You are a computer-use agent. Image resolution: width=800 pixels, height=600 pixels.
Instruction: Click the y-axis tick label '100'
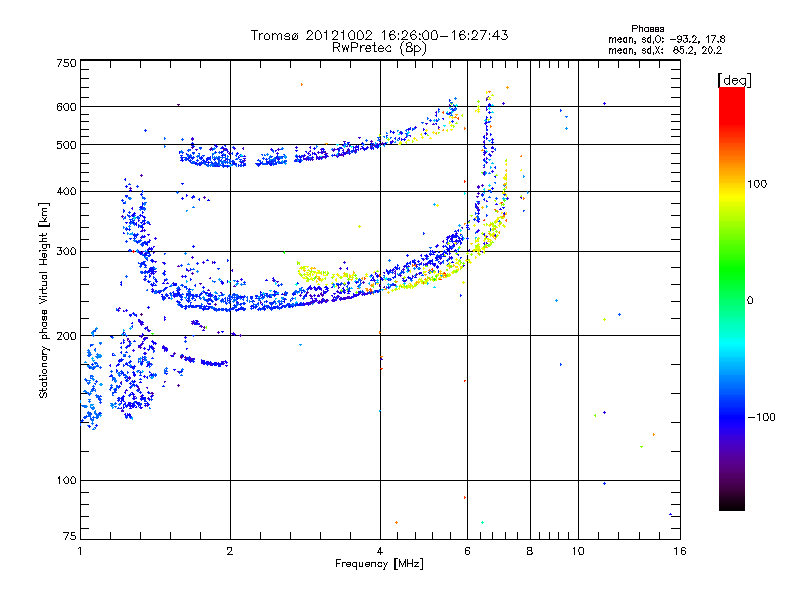(66, 480)
